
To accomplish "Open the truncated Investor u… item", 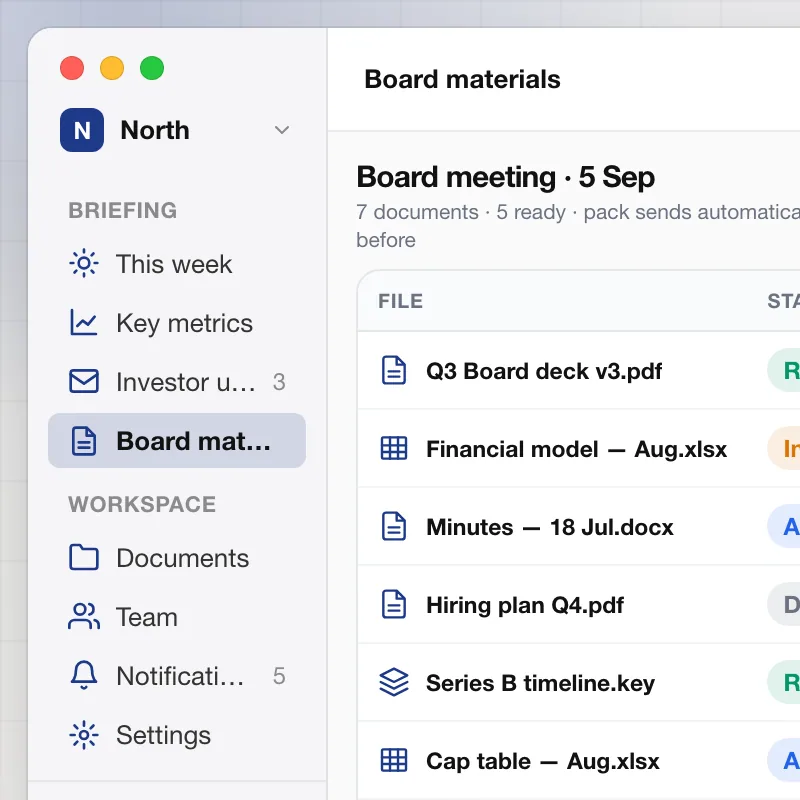I will point(177,382).
